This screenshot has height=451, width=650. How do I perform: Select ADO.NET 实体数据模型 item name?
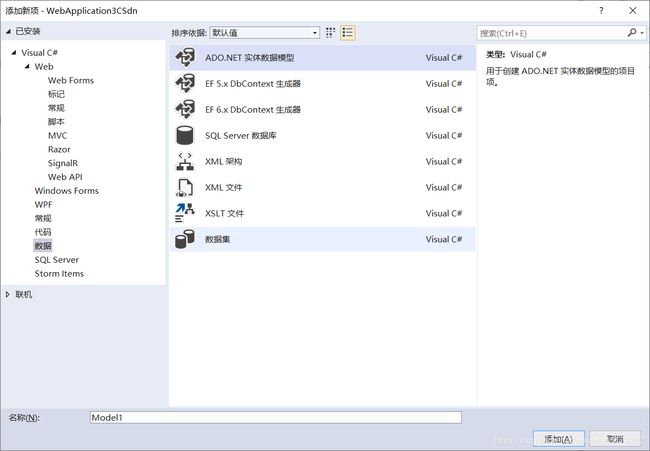250,58
